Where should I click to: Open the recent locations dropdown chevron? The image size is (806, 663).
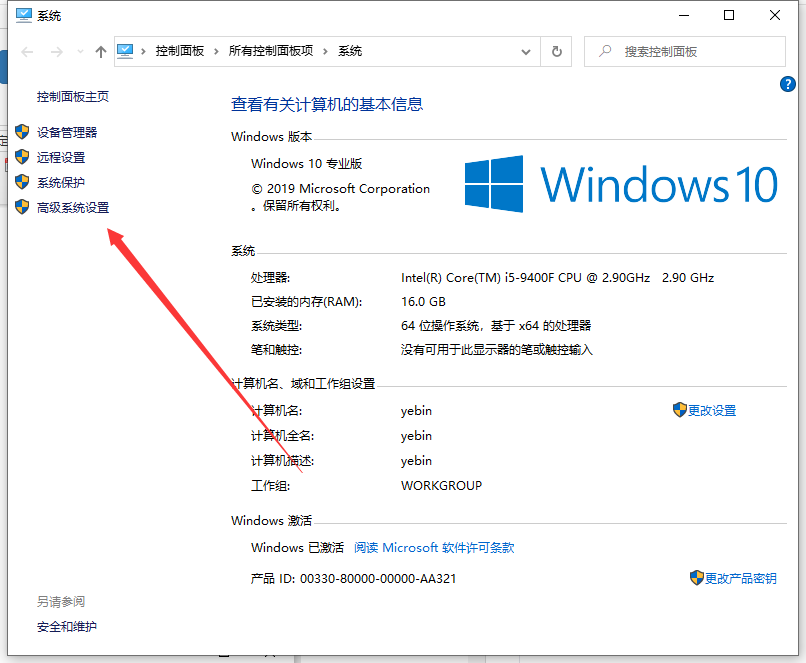(x=79, y=52)
